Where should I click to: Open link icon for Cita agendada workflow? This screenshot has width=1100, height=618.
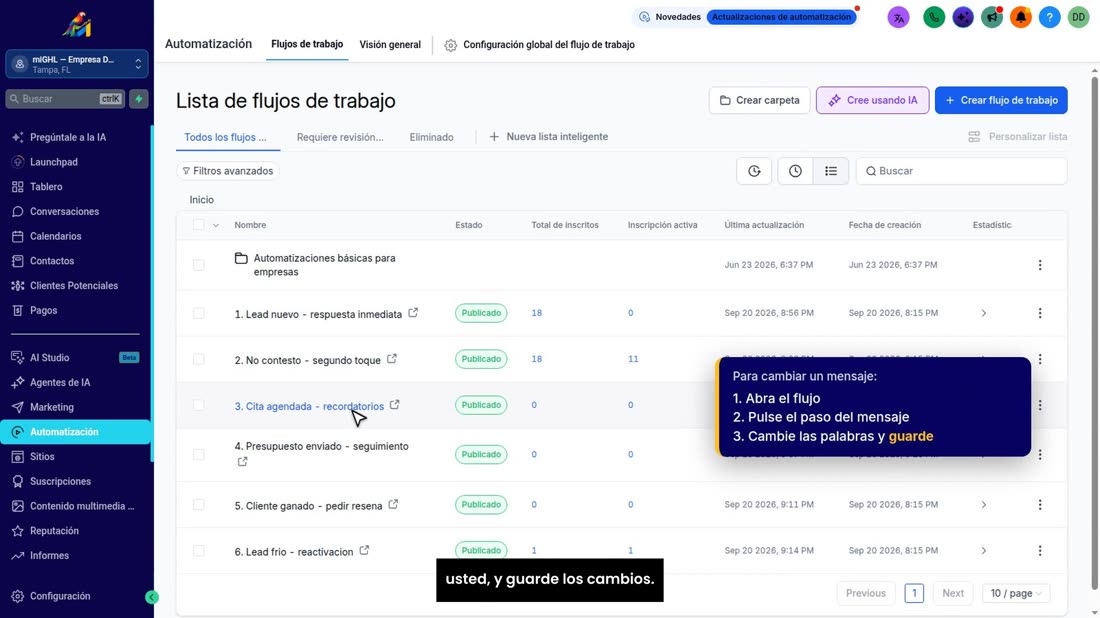coord(395,405)
